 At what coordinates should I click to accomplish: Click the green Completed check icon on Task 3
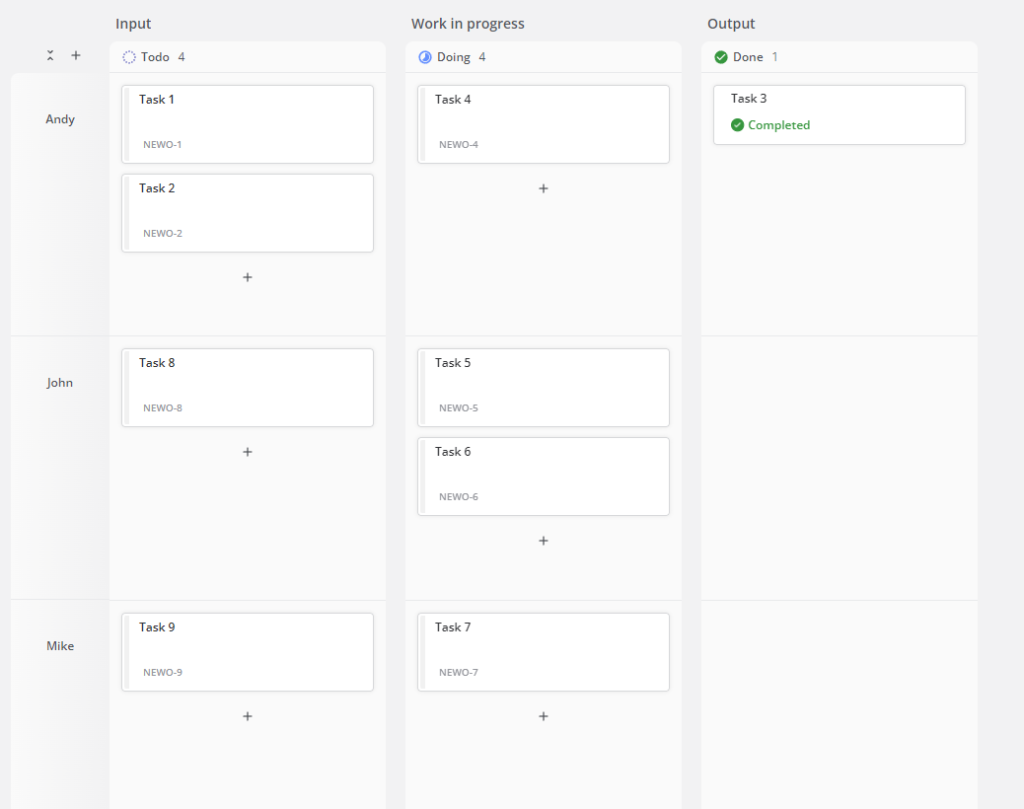[x=737, y=125]
